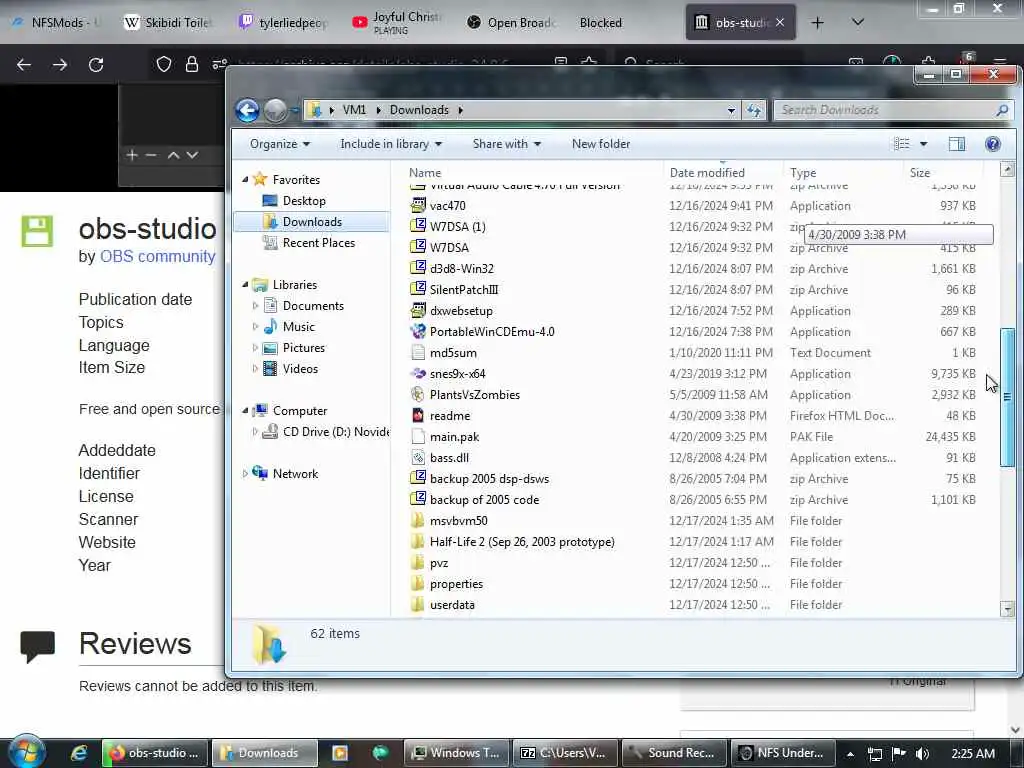Click the volume speaker tray icon
The height and width of the screenshot is (768, 1024).
click(x=922, y=754)
